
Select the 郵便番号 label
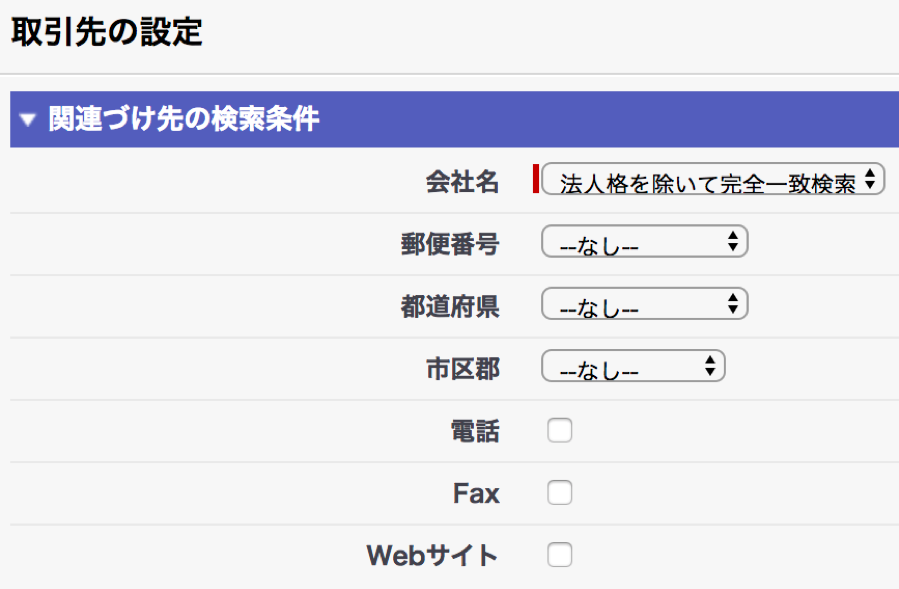(450, 244)
